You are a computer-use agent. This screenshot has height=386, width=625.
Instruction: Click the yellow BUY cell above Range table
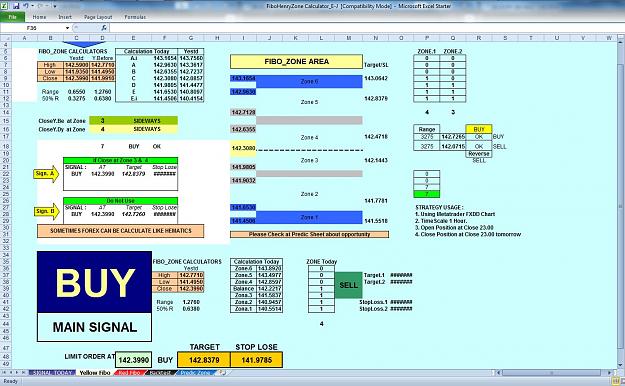point(479,129)
